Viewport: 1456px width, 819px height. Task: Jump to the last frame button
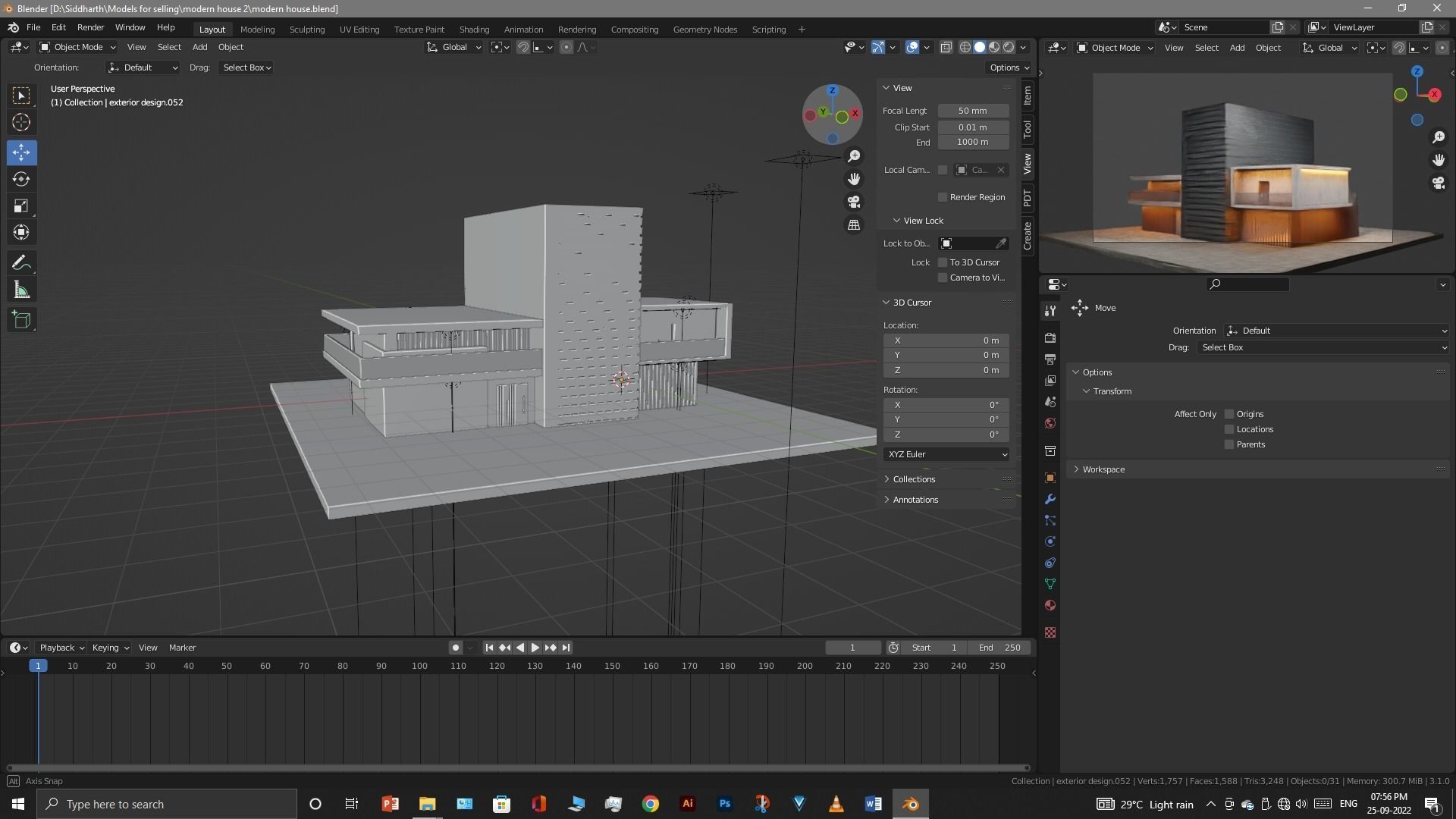pos(566,648)
